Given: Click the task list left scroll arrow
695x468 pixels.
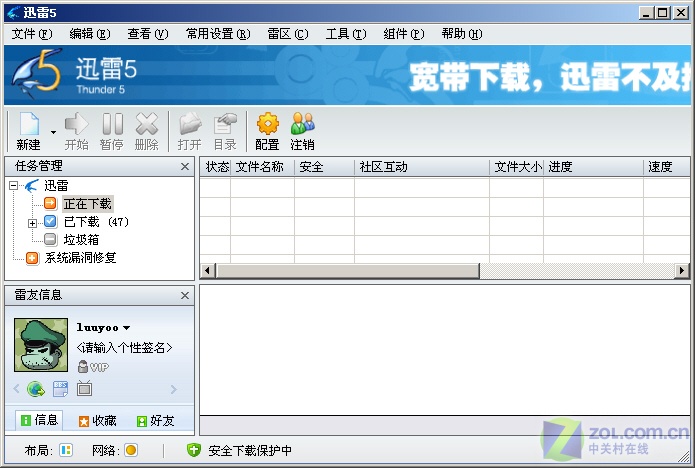Looking at the screenshot, I should point(207,271).
